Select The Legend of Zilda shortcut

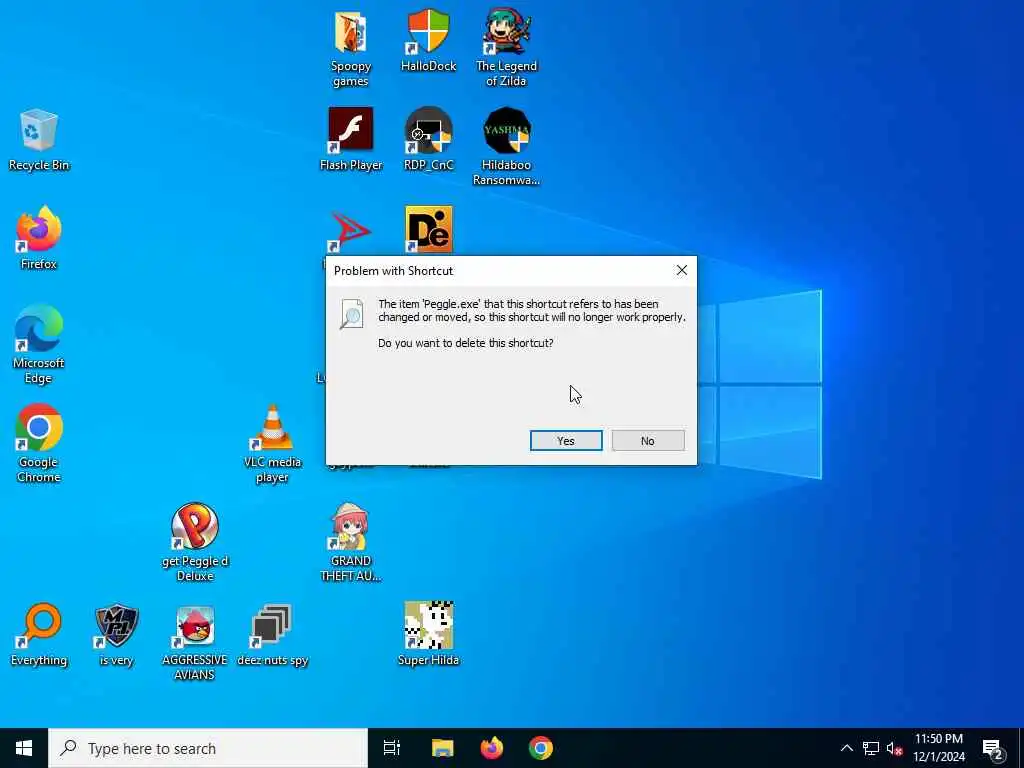[506, 49]
